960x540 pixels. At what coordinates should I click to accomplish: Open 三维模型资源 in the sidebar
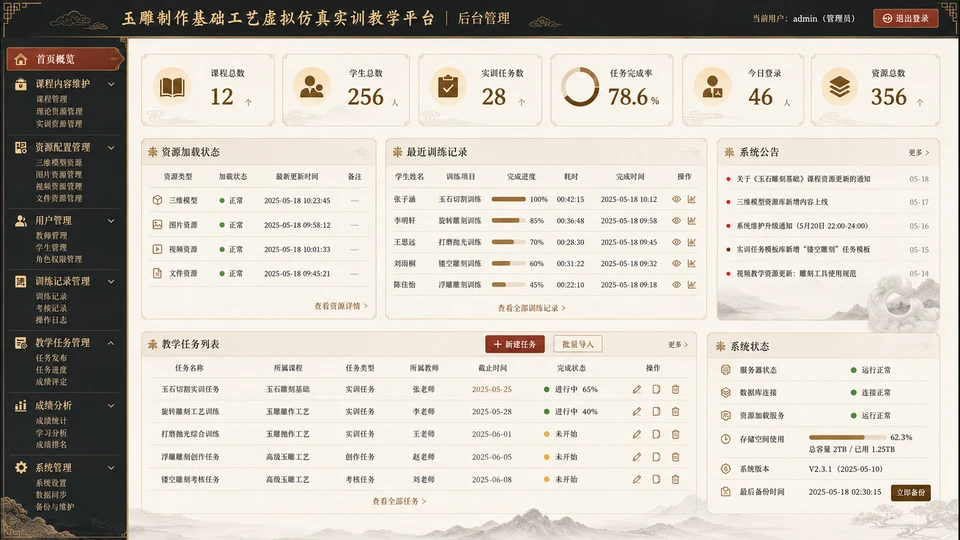click(59, 163)
